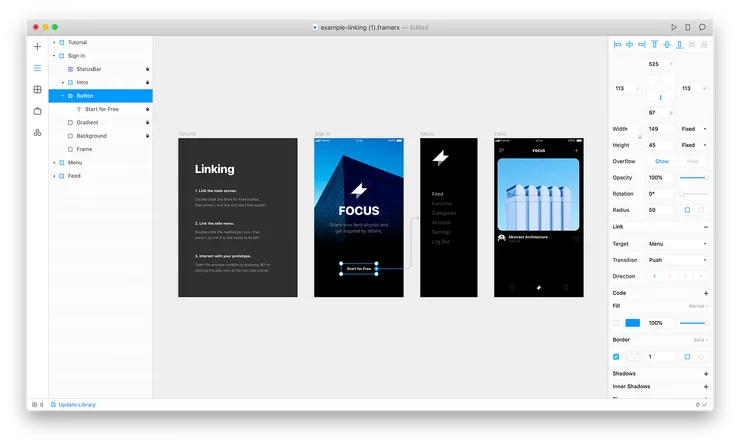Collapse the Button layer
The width and height of the screenshot is (740, 446).
[x=63, y=96]
